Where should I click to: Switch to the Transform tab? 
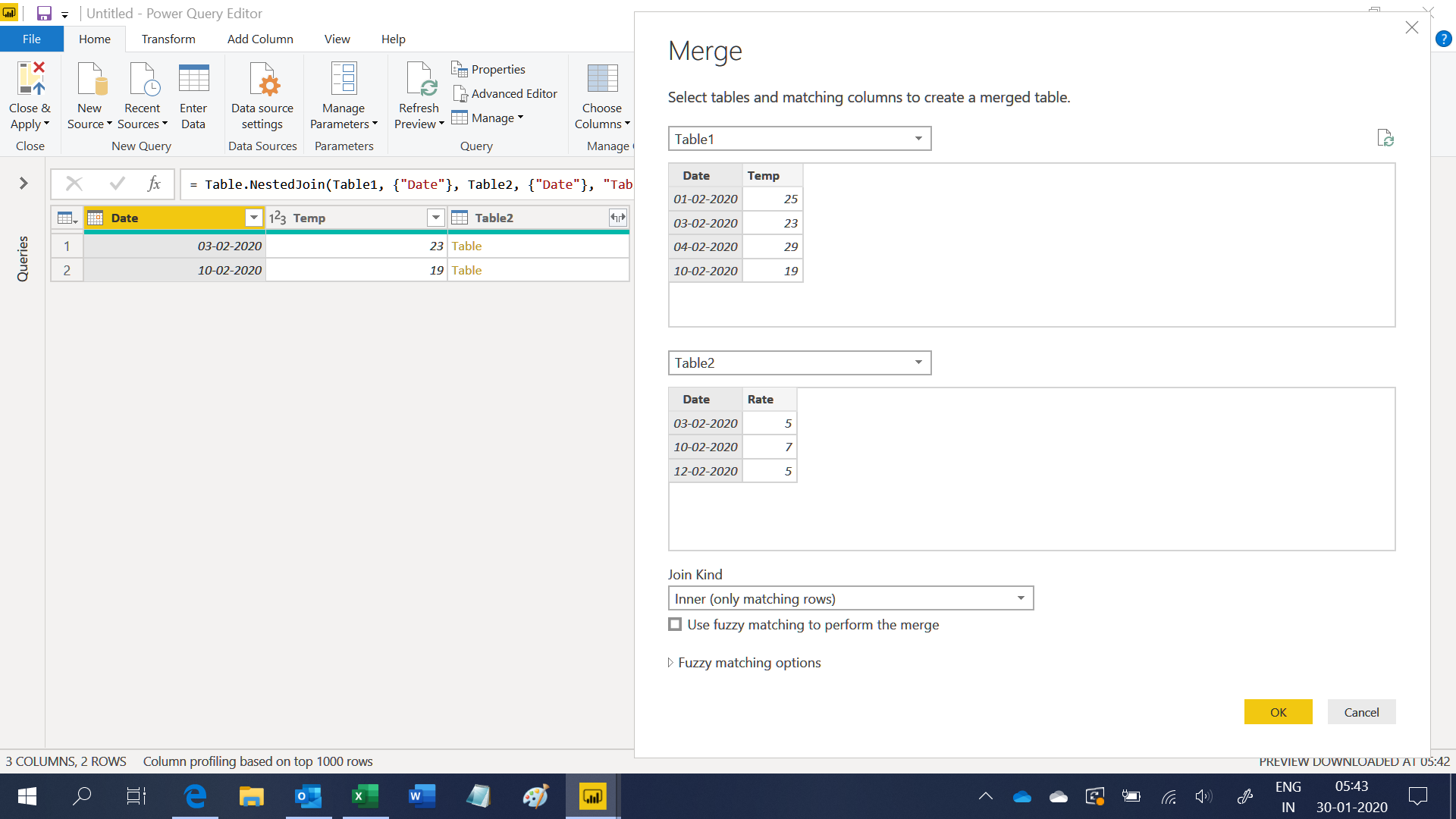pyautogui.click(x=168, y=39)
